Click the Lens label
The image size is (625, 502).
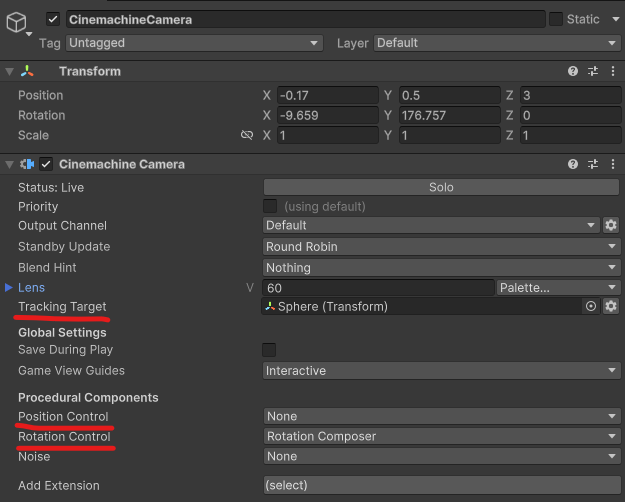click(31, 287)
